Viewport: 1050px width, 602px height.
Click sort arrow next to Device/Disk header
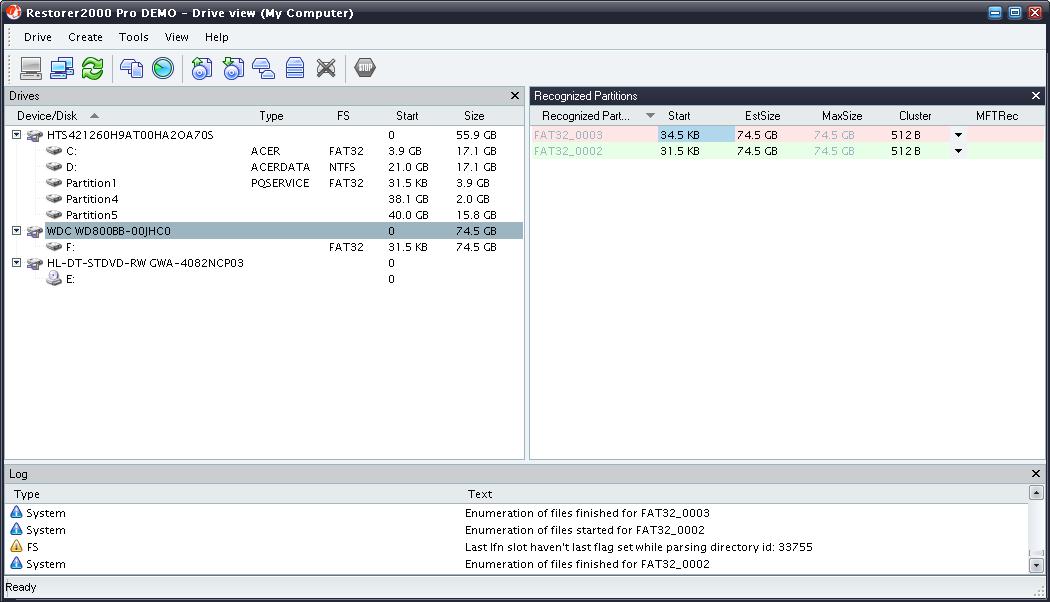click(x=94, y=116)
